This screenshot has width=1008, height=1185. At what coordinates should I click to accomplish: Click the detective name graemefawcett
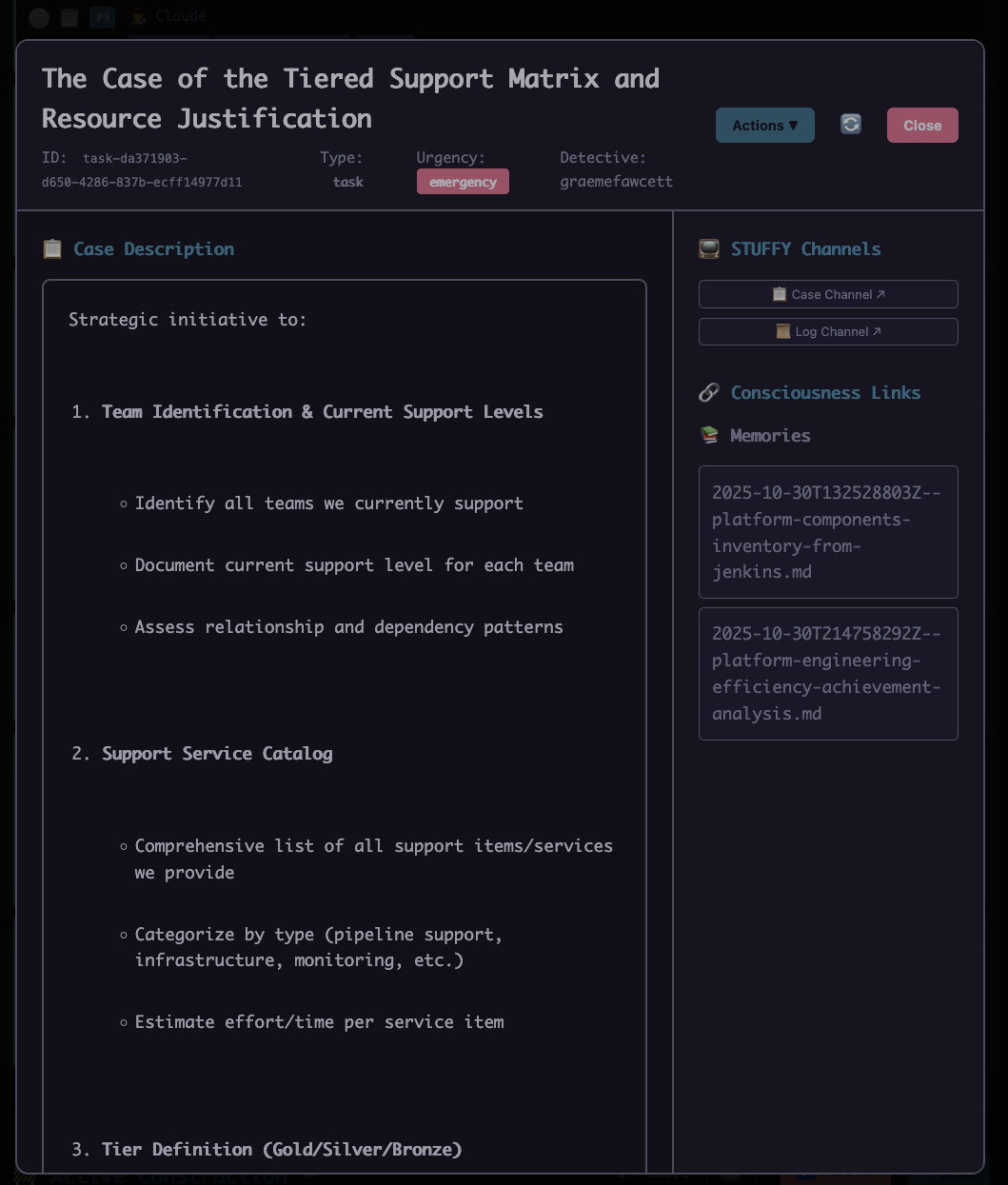pos(616,182)
